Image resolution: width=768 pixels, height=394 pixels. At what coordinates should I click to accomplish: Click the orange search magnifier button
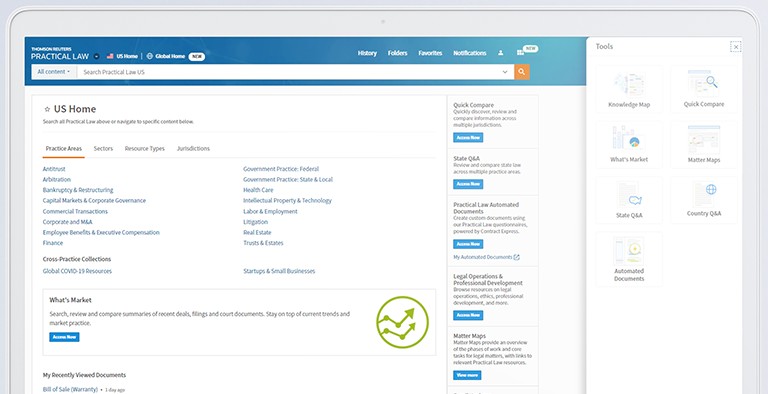(522, 72)
